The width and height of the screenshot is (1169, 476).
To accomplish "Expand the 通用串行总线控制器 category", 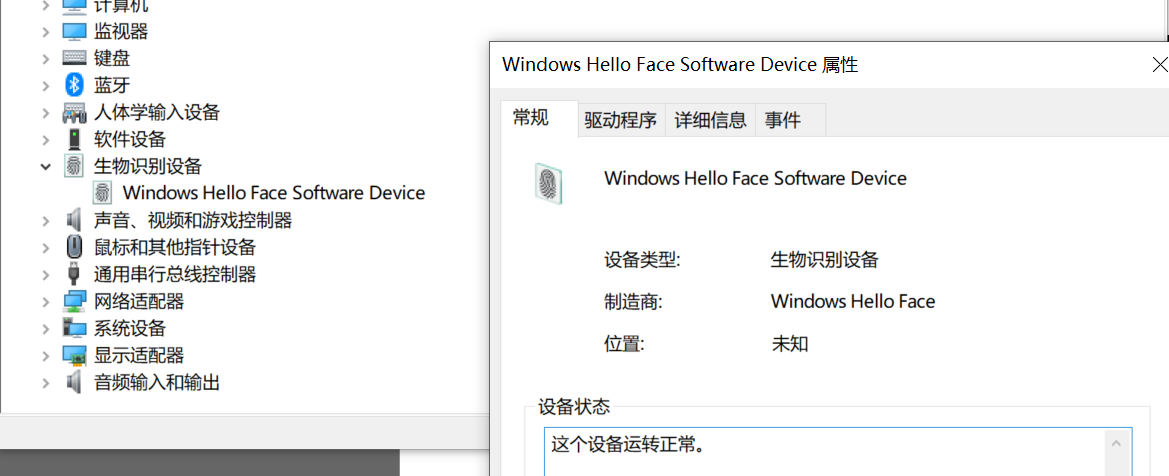I will pos(46,273).
